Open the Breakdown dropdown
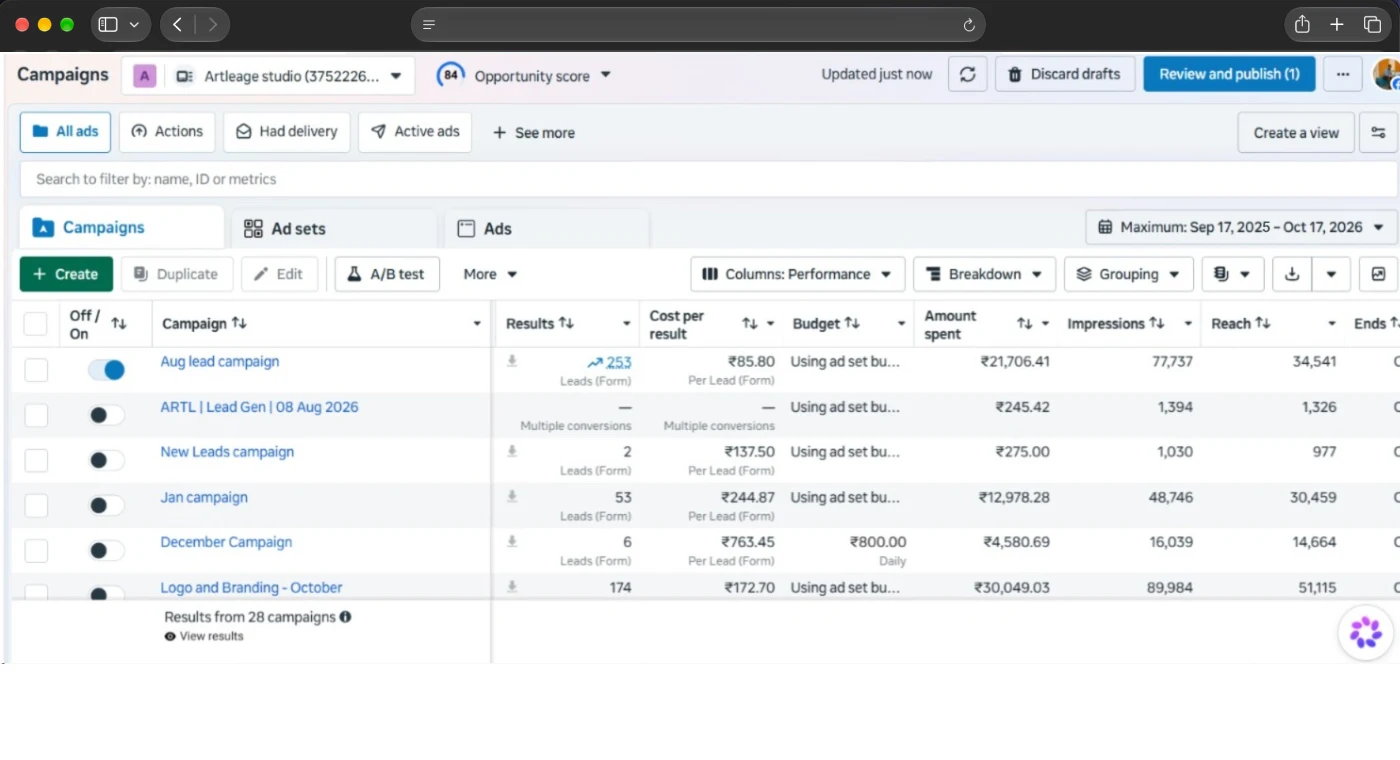Viewport: 1400px width, 760px height. (984, 274)
